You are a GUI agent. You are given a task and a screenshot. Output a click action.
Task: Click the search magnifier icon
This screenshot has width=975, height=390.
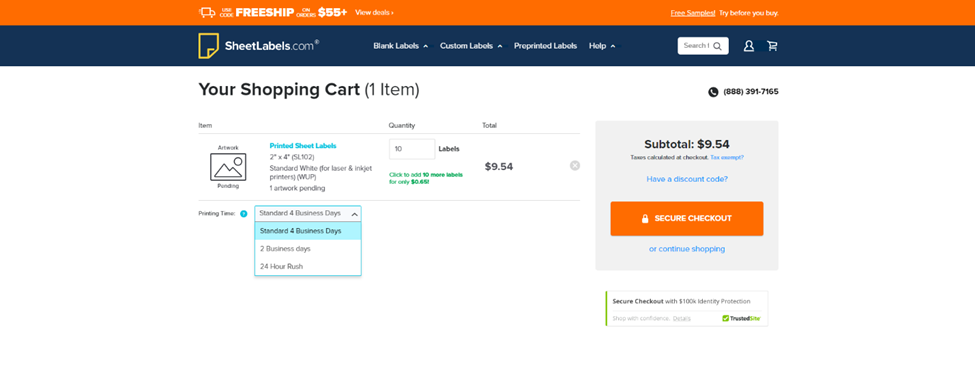(x=718, y=46)
